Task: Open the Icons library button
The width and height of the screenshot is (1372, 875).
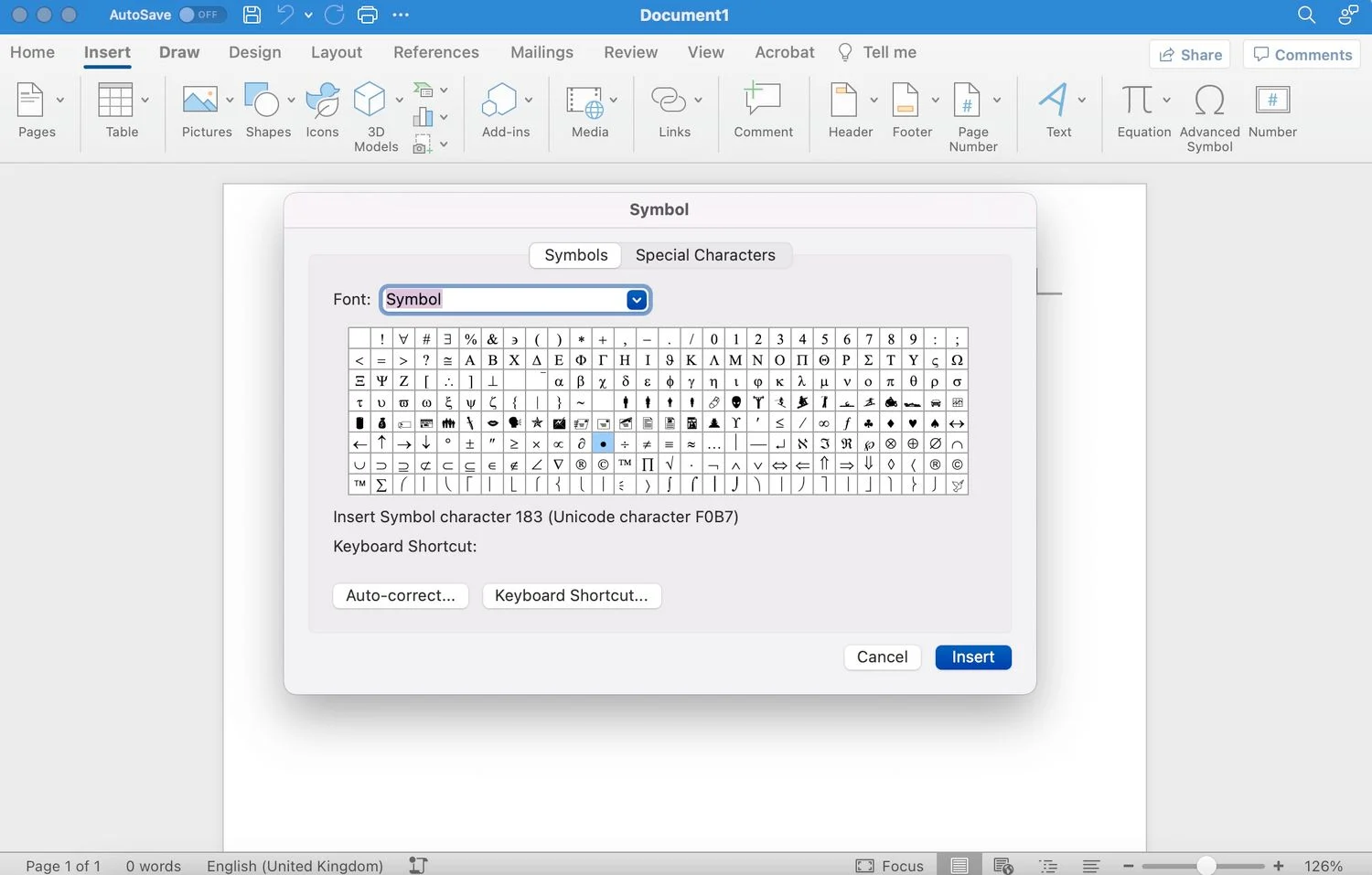Action: point(322,100)
